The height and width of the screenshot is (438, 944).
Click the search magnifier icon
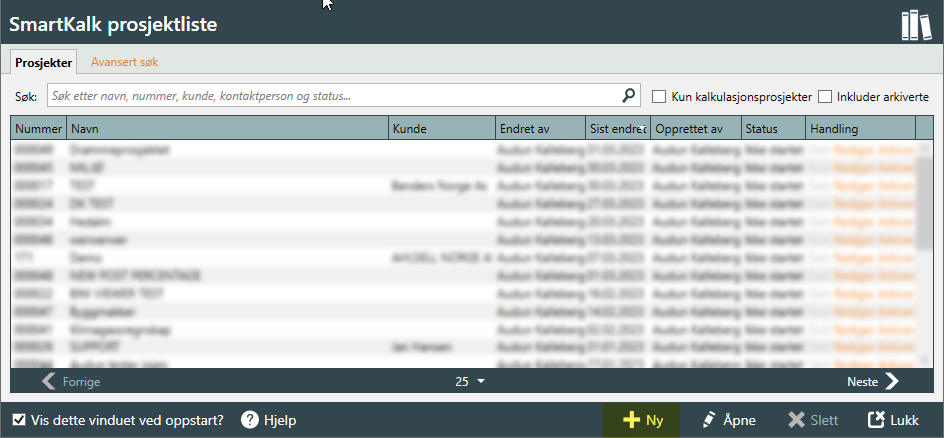click(629, 96)
